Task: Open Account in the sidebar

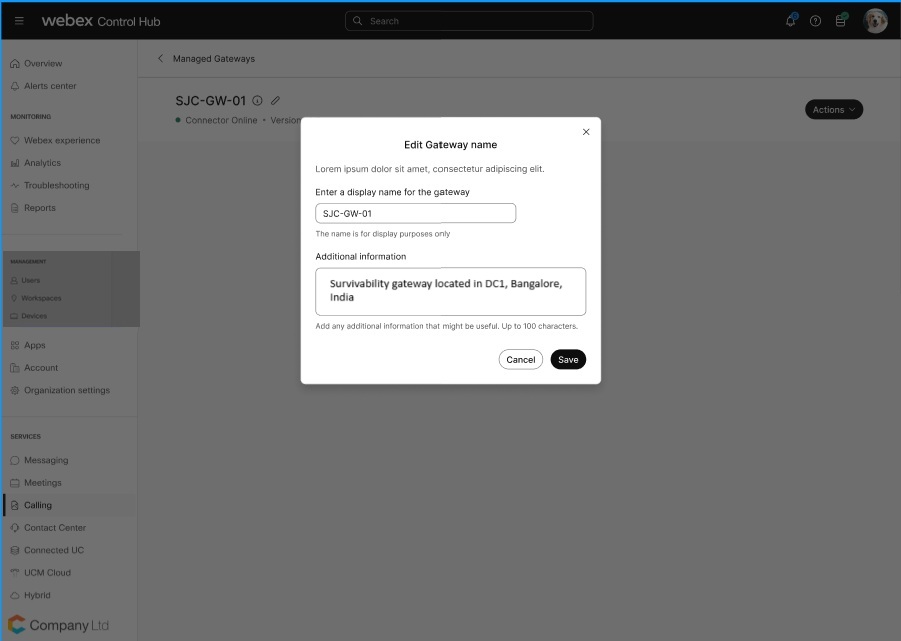Action: [41, 368]
